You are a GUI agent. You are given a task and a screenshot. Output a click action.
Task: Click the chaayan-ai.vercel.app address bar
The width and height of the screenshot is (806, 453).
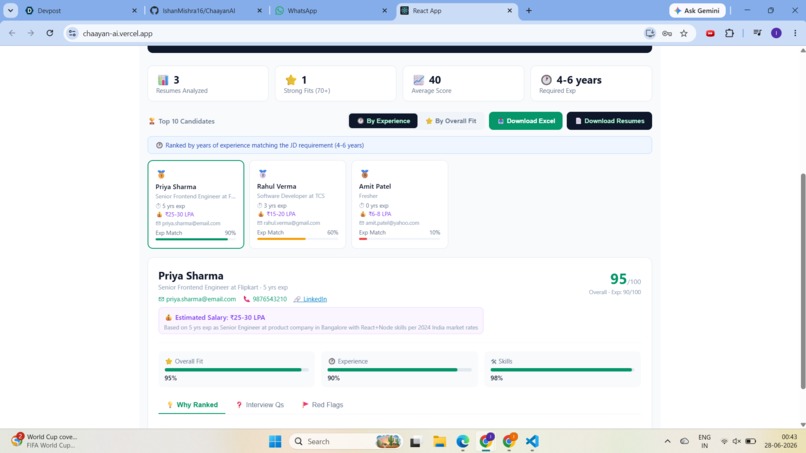(x=360, y=33)
